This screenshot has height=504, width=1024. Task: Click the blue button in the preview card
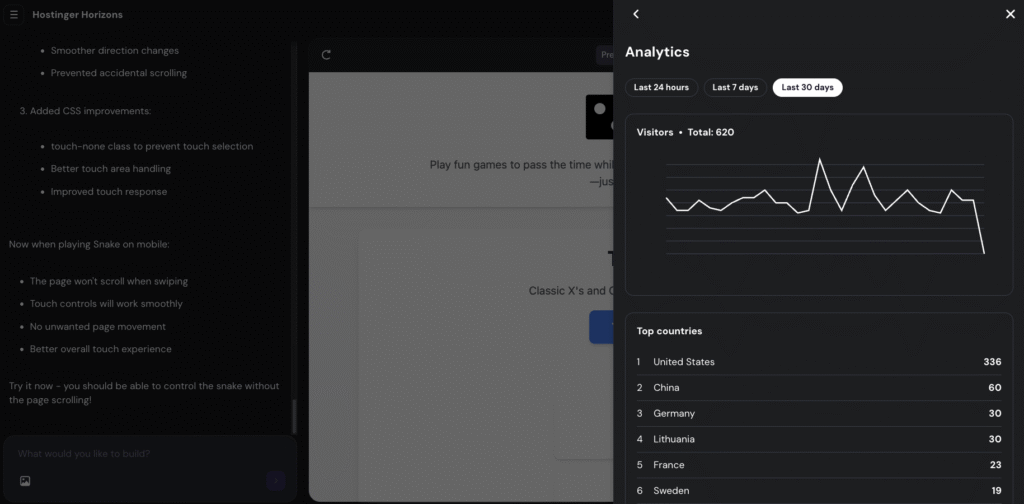[602, 327]
